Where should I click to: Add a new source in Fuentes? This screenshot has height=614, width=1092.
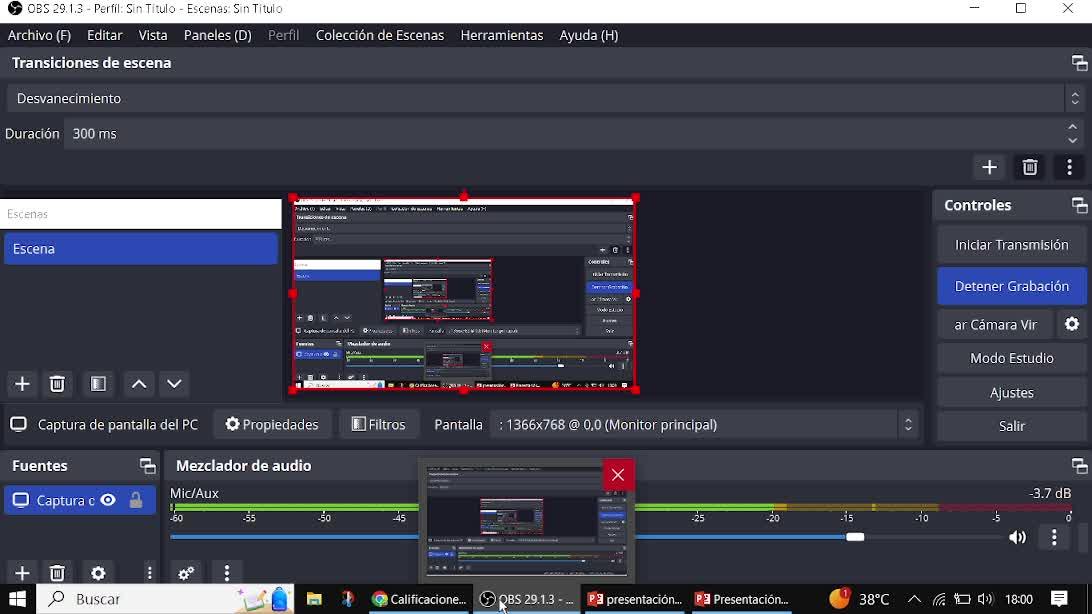click(22, 573)
